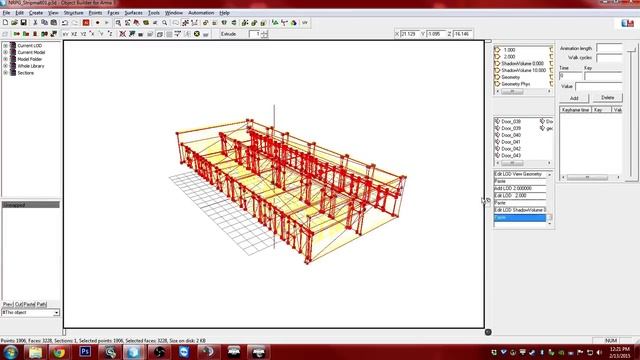The image size is (640, 360).
Task: Toggle the Z axis lock button
Action: 110,34
